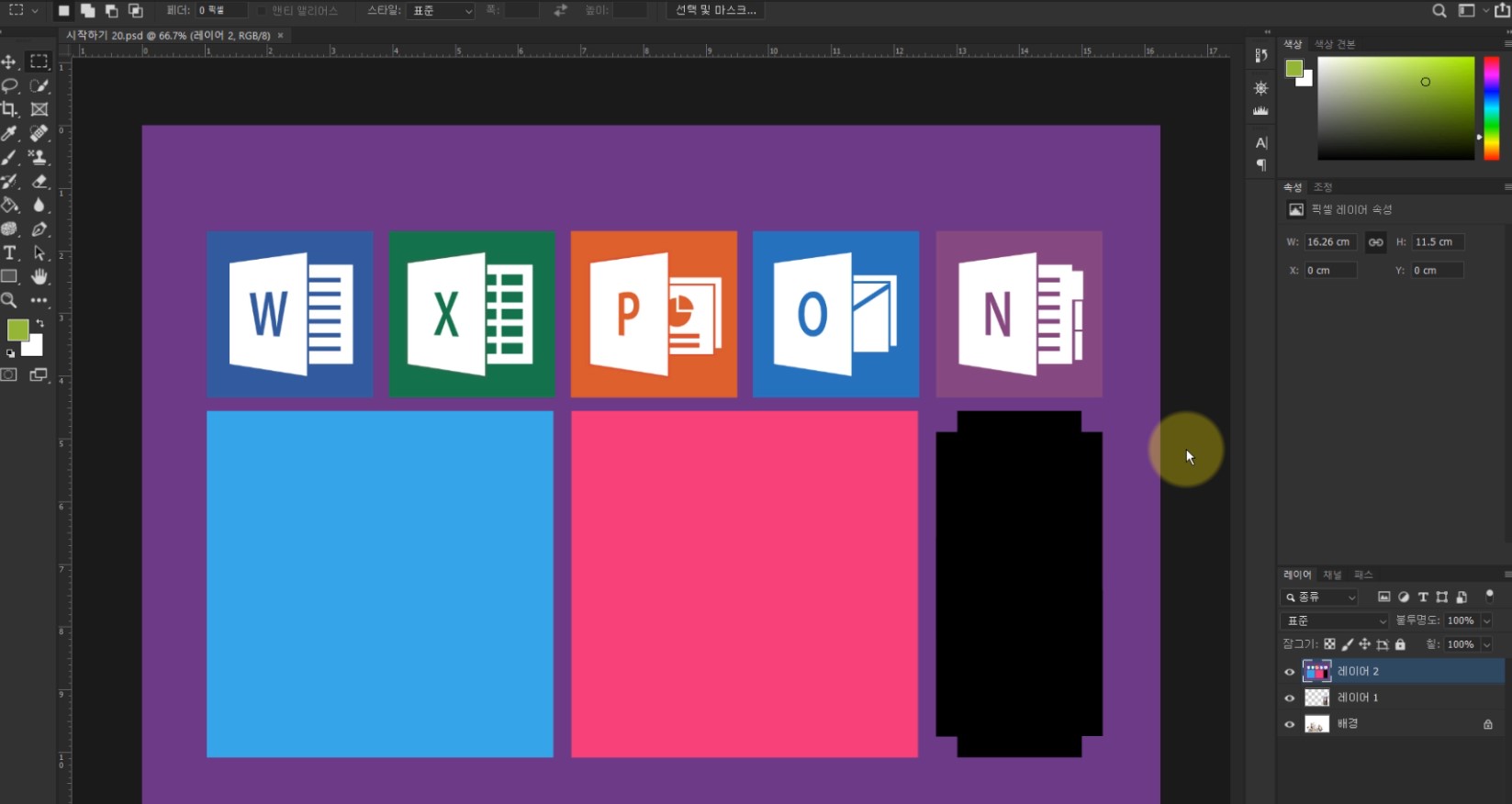1512x804 pixels.
Task: Hide the 배경 layer
Action: [1289, 724]
